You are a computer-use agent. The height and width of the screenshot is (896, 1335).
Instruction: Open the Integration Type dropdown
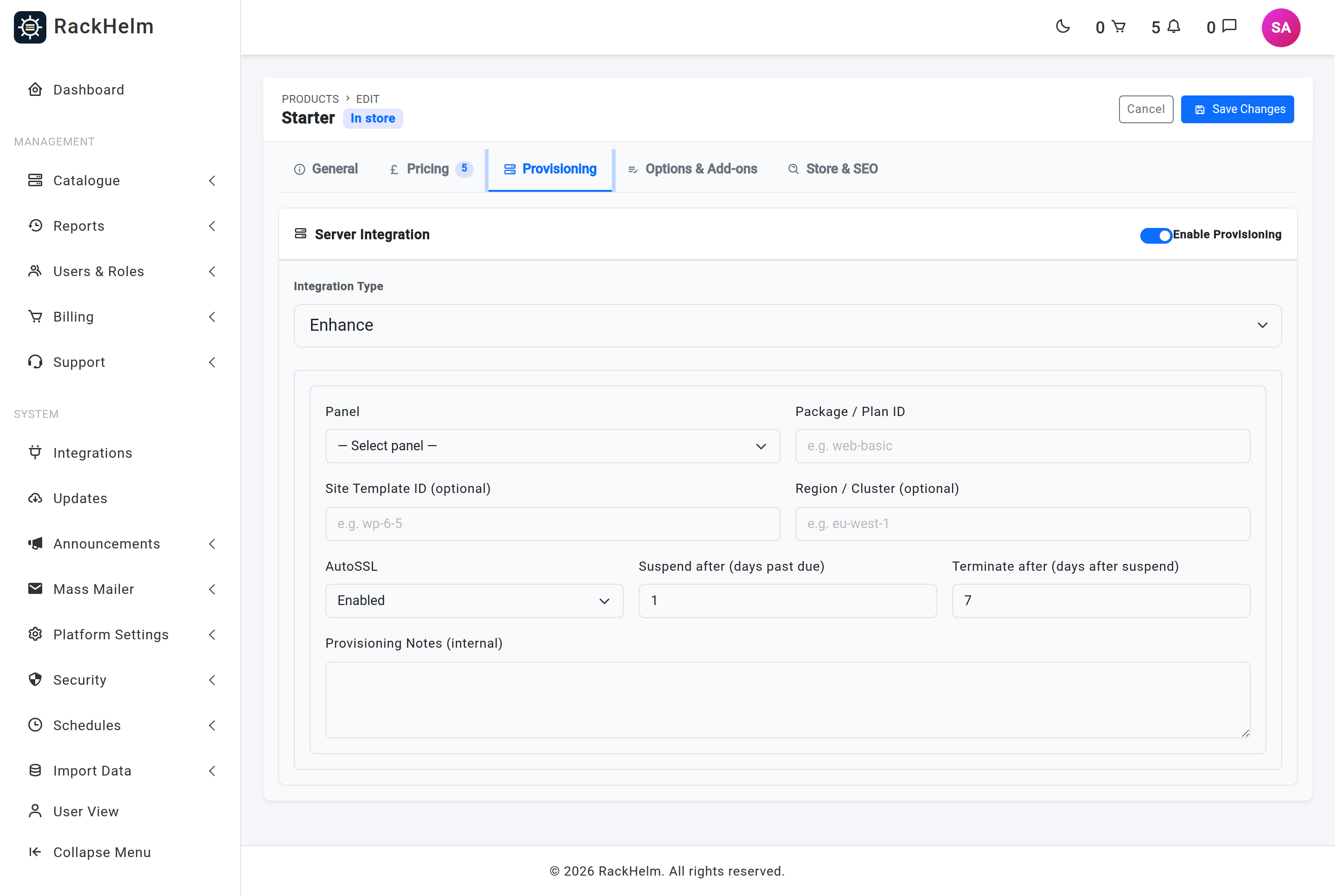pos(787,325)
